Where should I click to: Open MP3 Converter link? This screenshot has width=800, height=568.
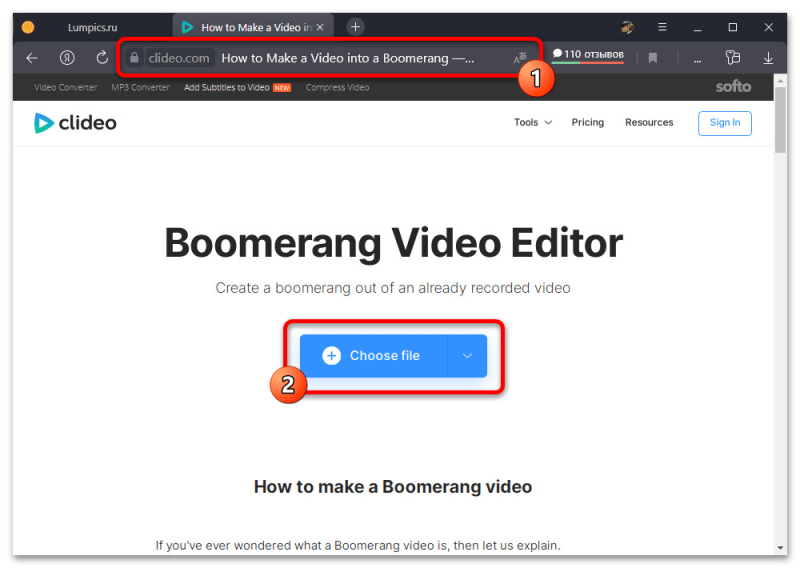coord(140,87)
